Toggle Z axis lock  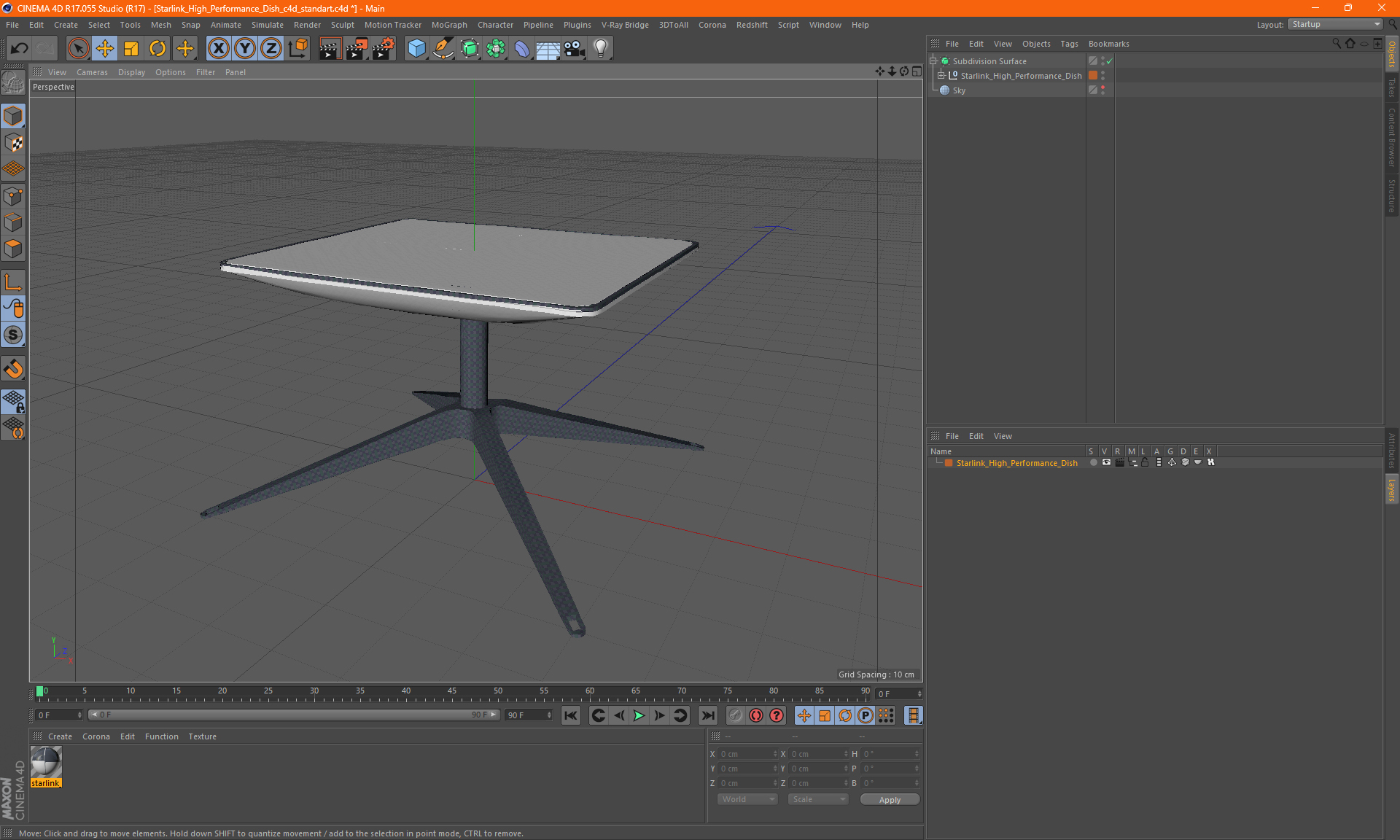(x=271, y=48)
